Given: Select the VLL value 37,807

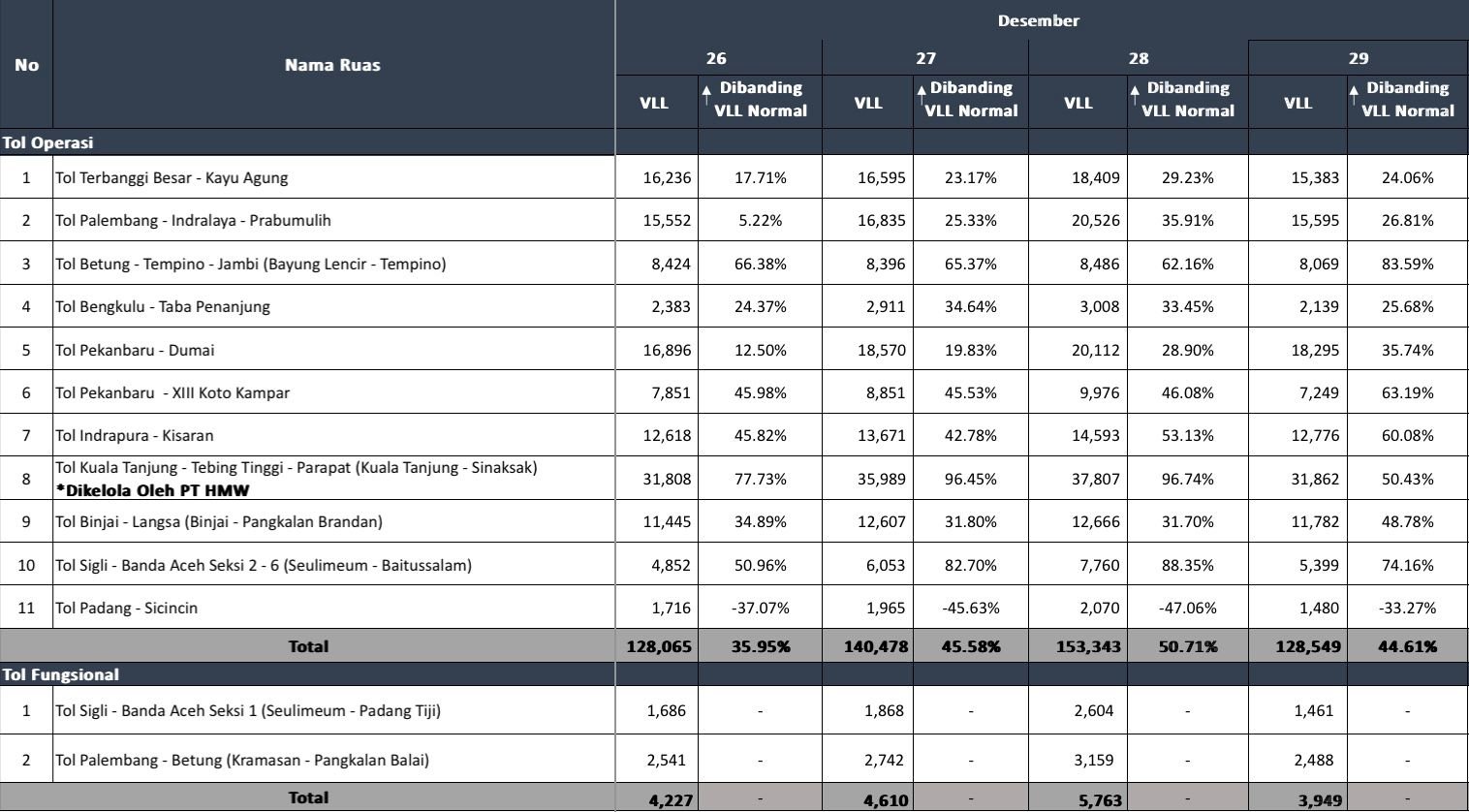Looking at the screenshot, I should (x=1095, y=479).
